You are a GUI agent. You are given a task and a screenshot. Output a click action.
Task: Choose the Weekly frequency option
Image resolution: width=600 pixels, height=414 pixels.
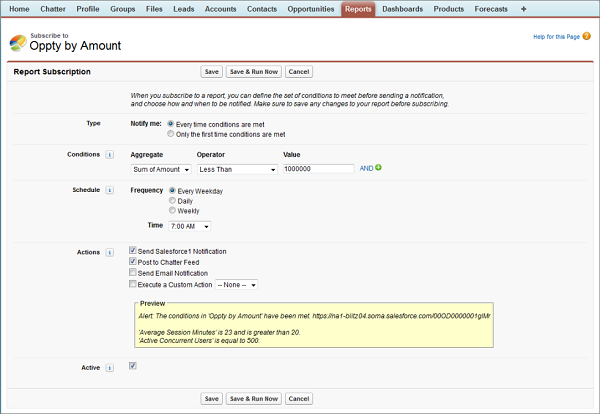tap(173, 210)
